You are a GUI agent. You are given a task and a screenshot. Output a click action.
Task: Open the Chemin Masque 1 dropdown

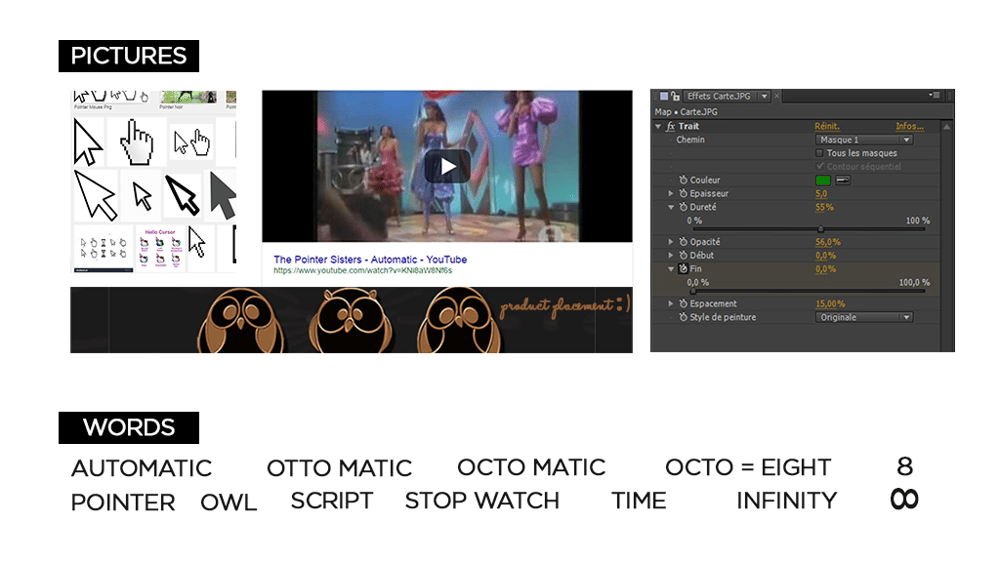(x=864, y=140)
